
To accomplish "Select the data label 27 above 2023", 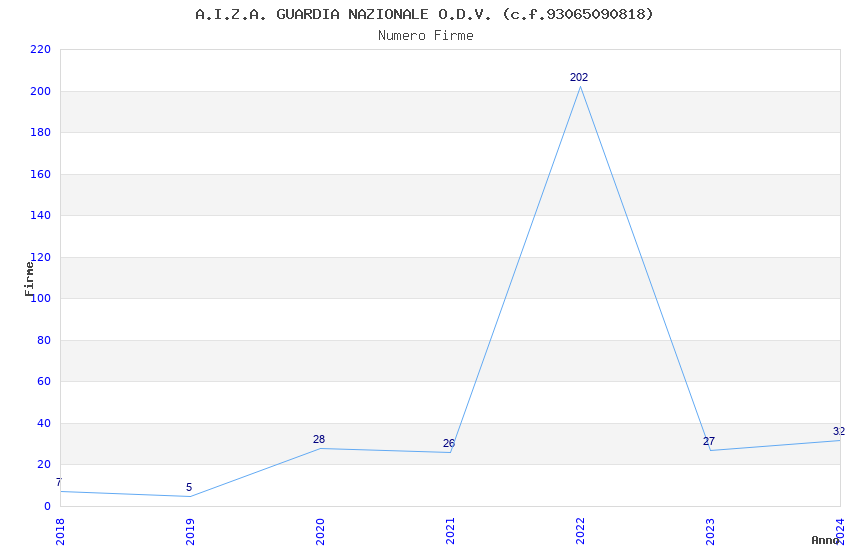I will pos(709,442).
